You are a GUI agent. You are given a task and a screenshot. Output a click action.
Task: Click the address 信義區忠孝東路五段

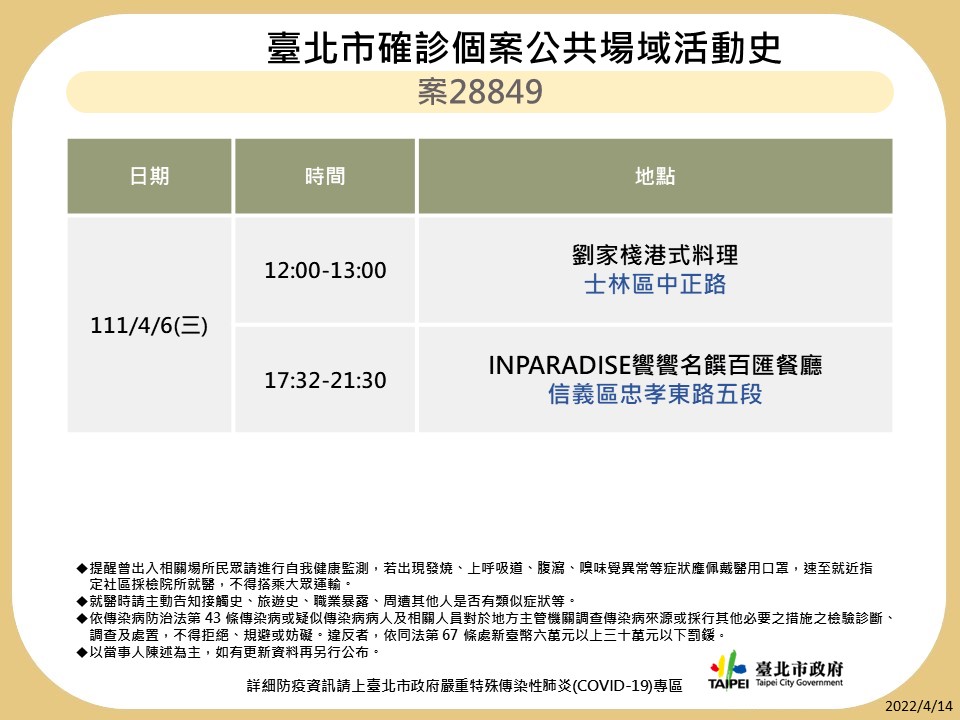(x=655, y=394)
